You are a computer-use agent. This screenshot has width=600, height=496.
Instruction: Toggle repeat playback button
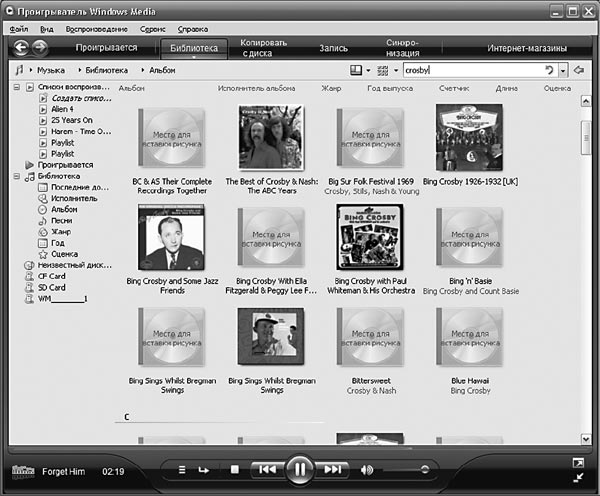204,470
